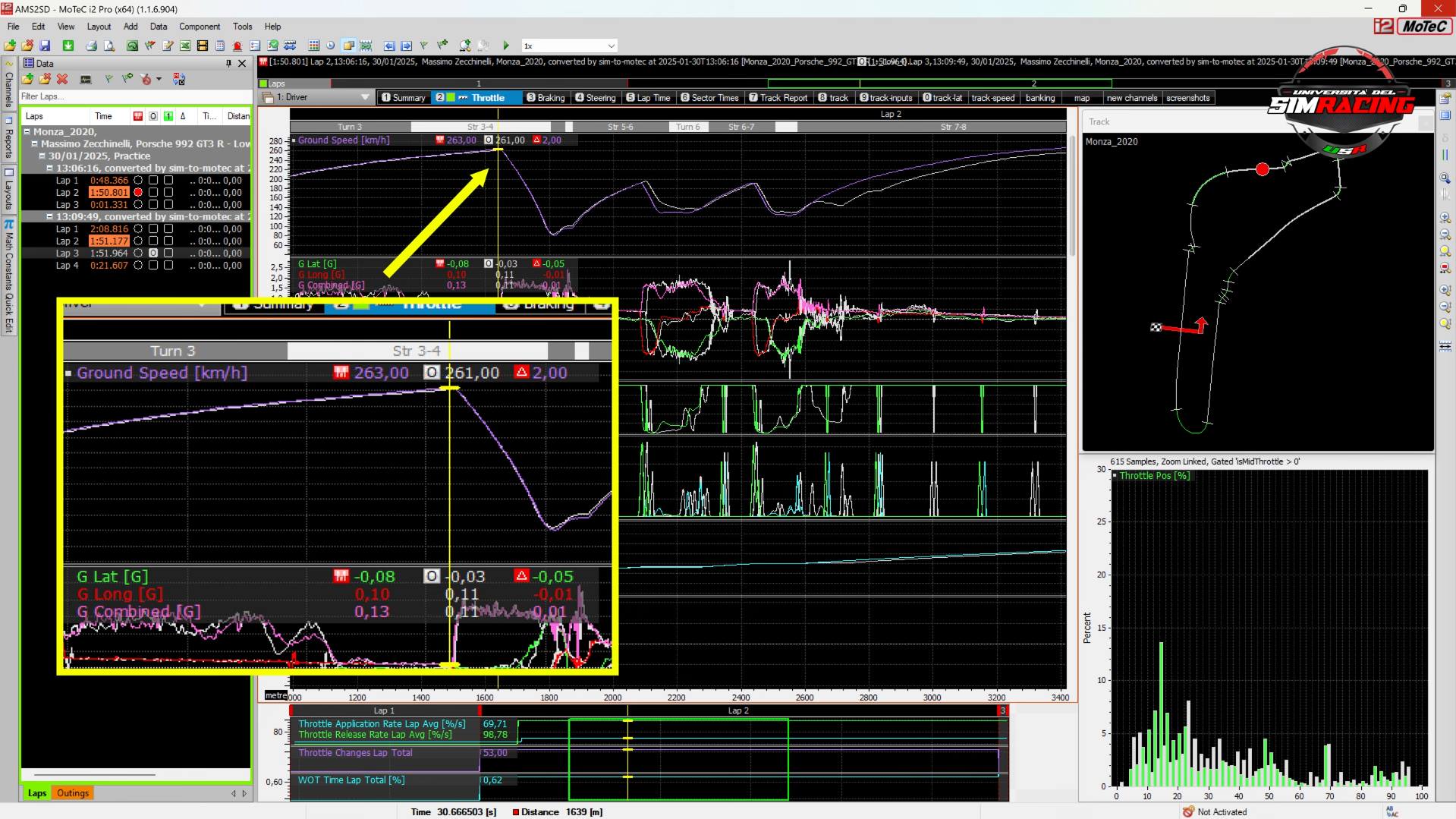1456x819 pixels.
Task: Pin the Data panel with pushpin icon
Action: pyautogui.click(x=228, y=64)
